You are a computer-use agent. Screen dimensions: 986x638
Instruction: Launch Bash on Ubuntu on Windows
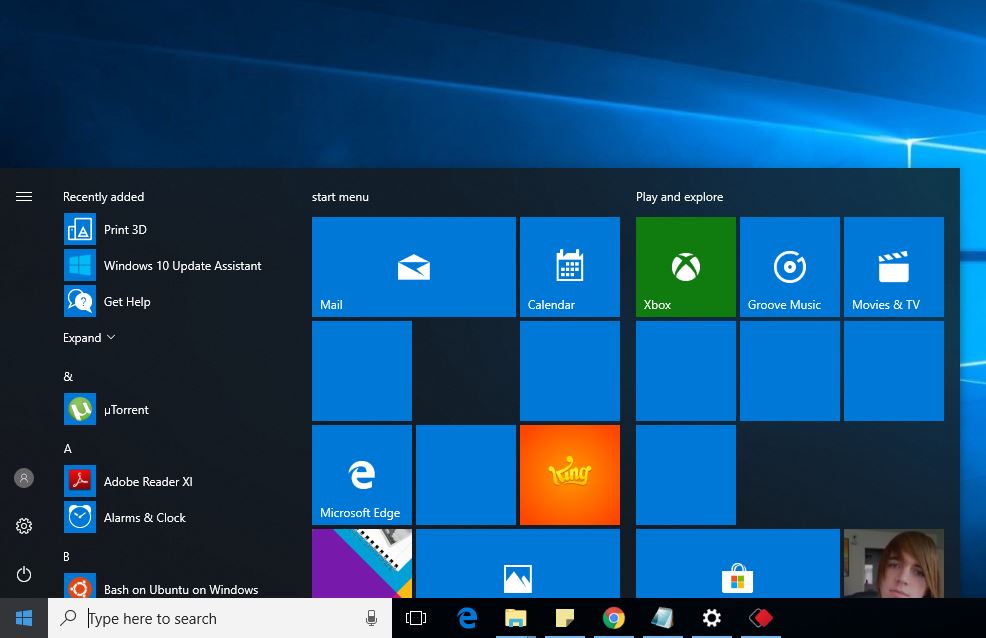[180, 589]
